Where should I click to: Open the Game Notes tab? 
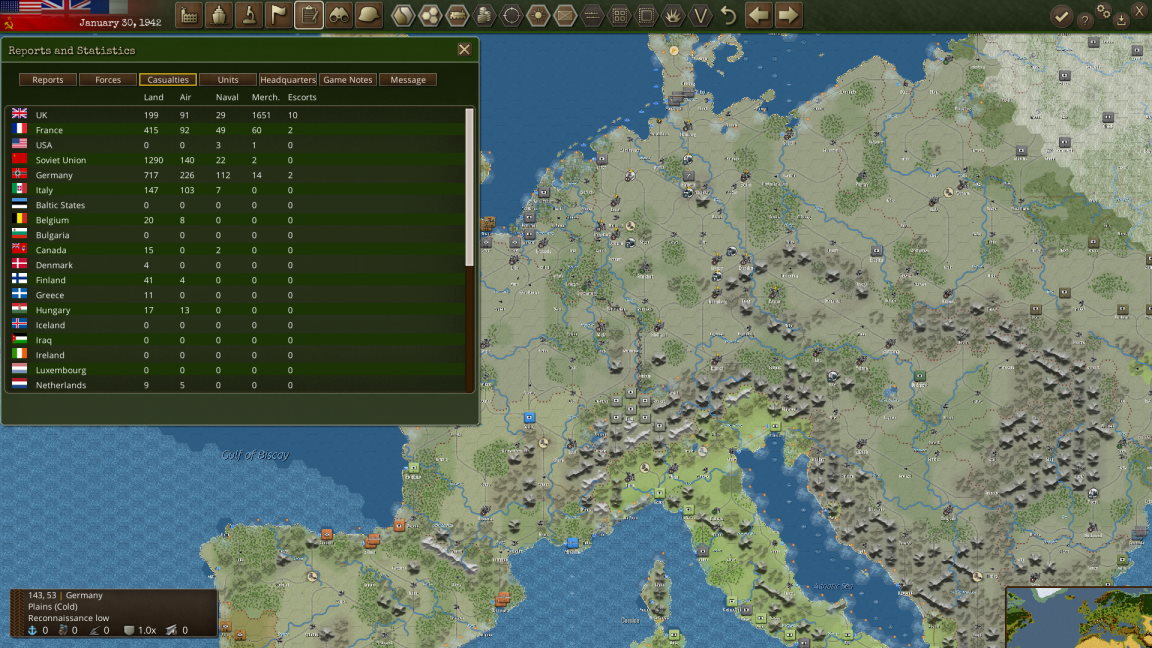click(x=348, y=79)
